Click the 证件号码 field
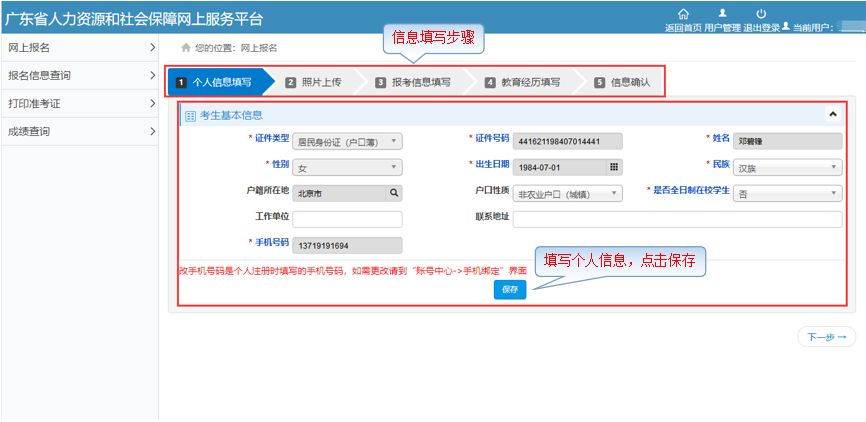This screenshot has width=866, height=422. [568, 142]
